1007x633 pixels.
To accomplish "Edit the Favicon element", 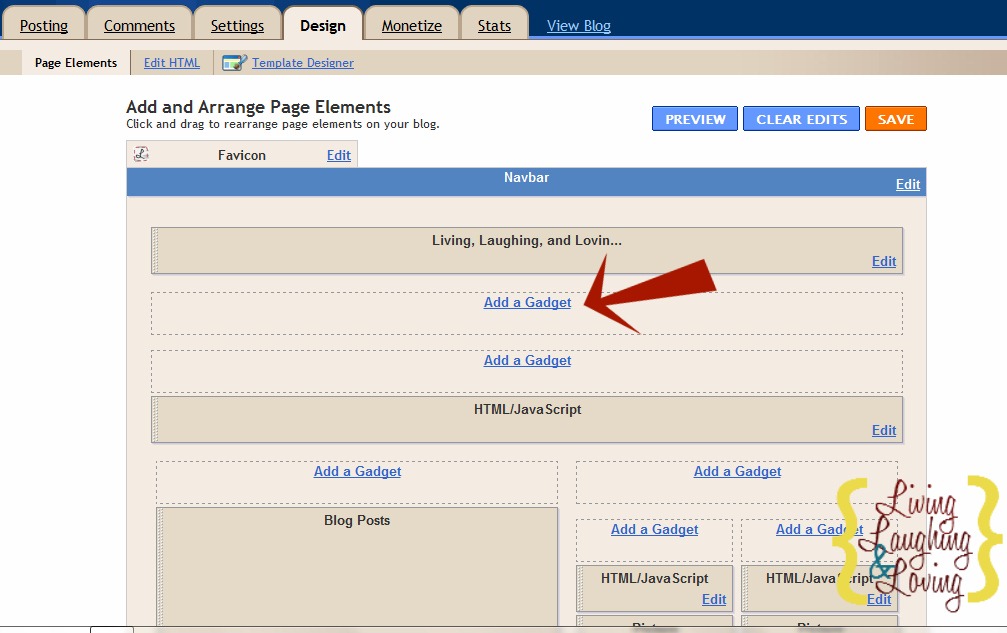I will pyautogui.click(x=338, y=155).
